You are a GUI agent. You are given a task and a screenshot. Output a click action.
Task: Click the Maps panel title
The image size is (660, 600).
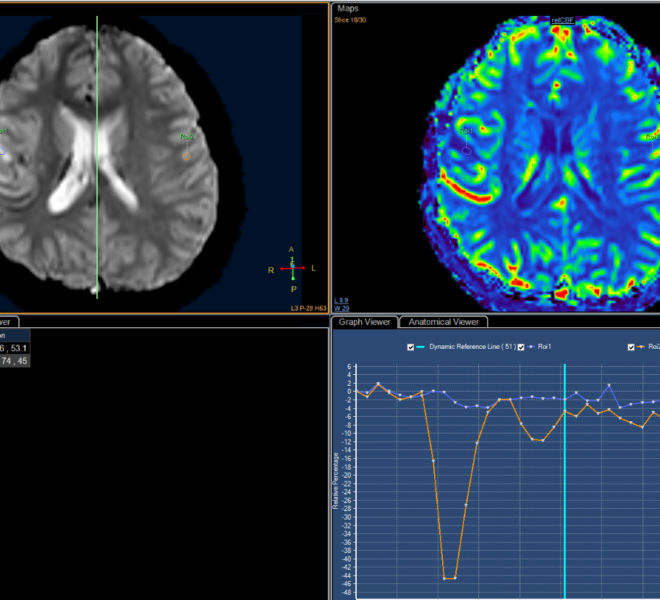349,8
